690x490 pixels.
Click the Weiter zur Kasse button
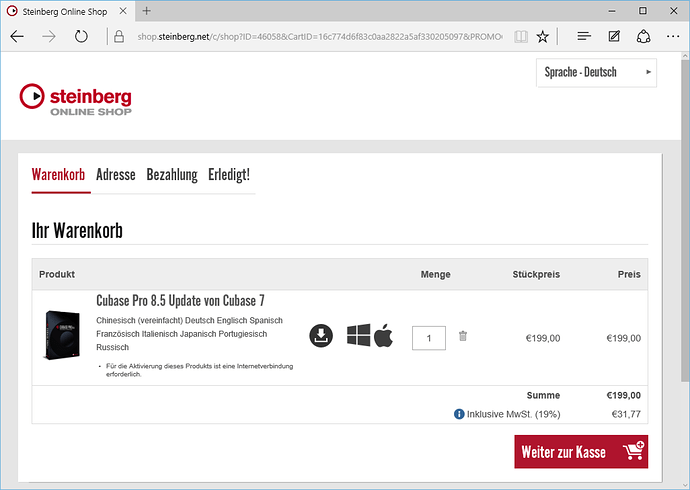581,452
